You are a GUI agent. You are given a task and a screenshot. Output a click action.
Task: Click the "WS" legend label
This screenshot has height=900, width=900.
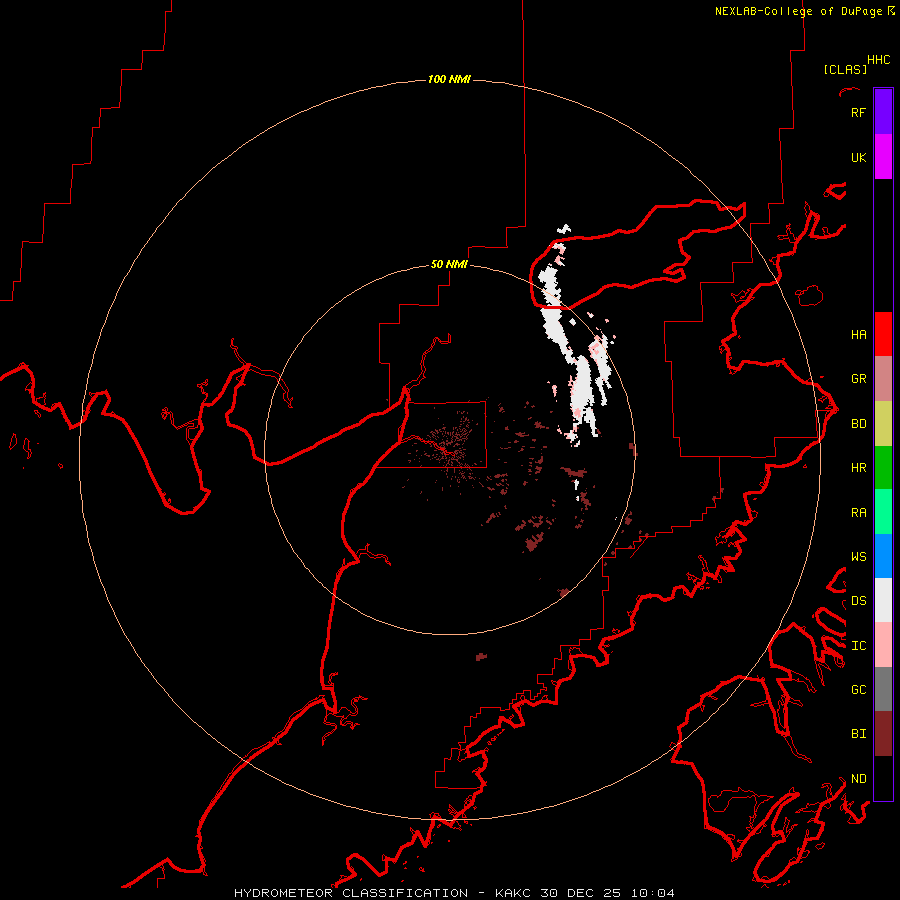pos(858,557)
